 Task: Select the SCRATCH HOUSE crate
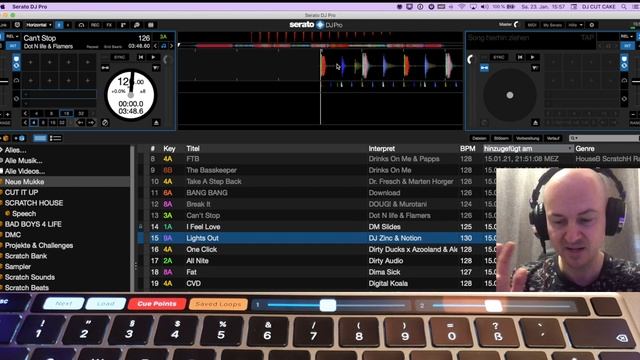click(x=34, y=203)
